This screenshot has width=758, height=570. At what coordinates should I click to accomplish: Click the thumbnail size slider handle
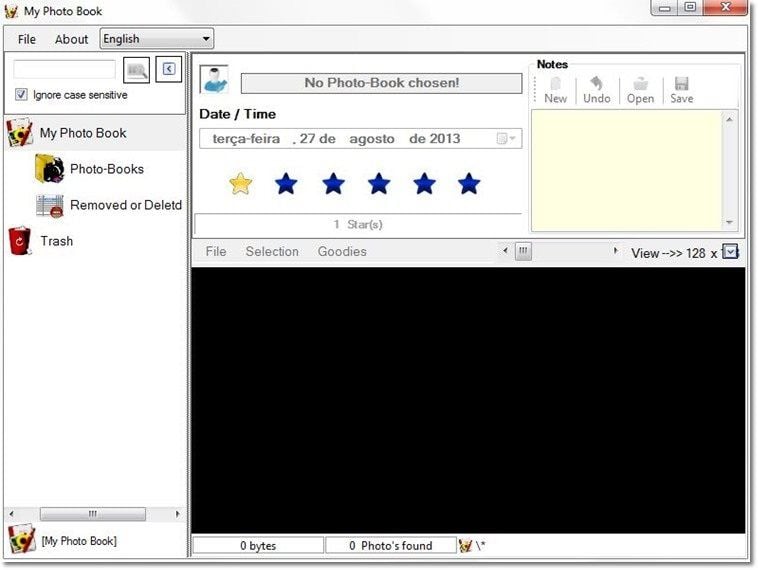523,251
